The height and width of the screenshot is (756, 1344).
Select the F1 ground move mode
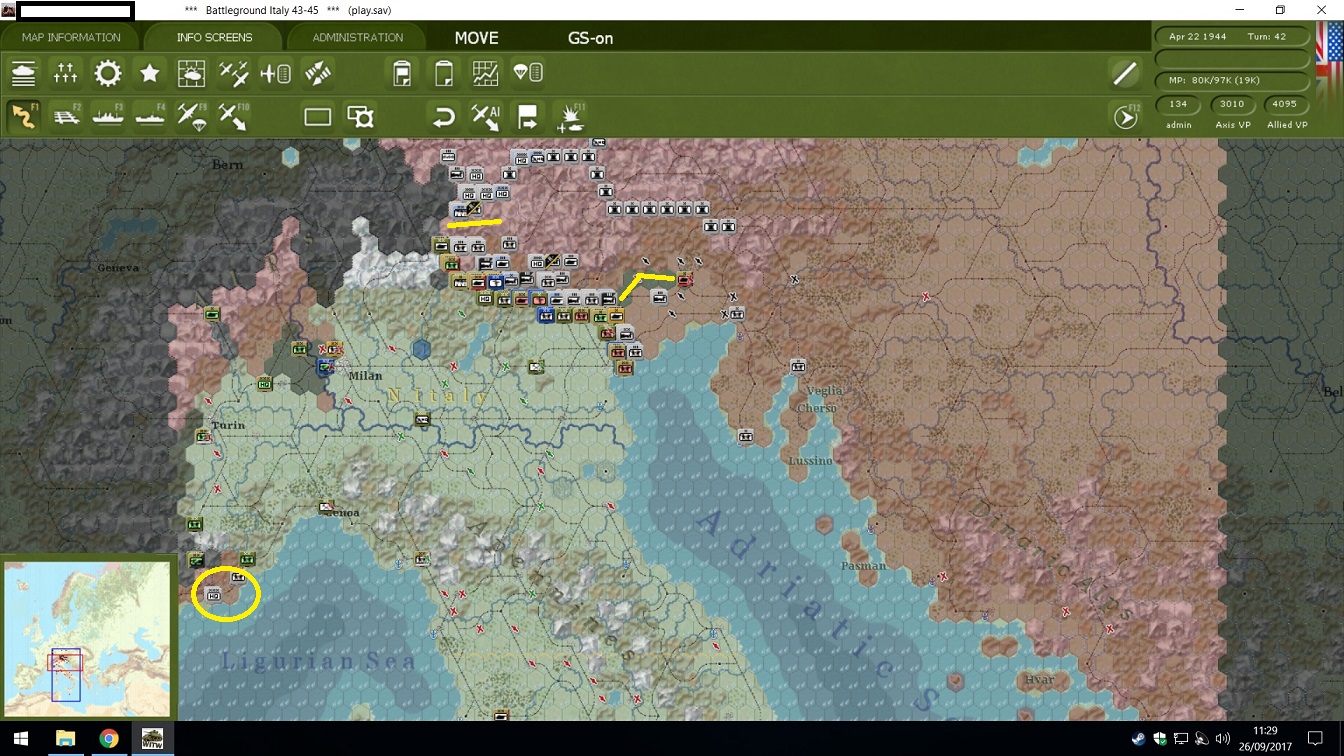point(24,116)
